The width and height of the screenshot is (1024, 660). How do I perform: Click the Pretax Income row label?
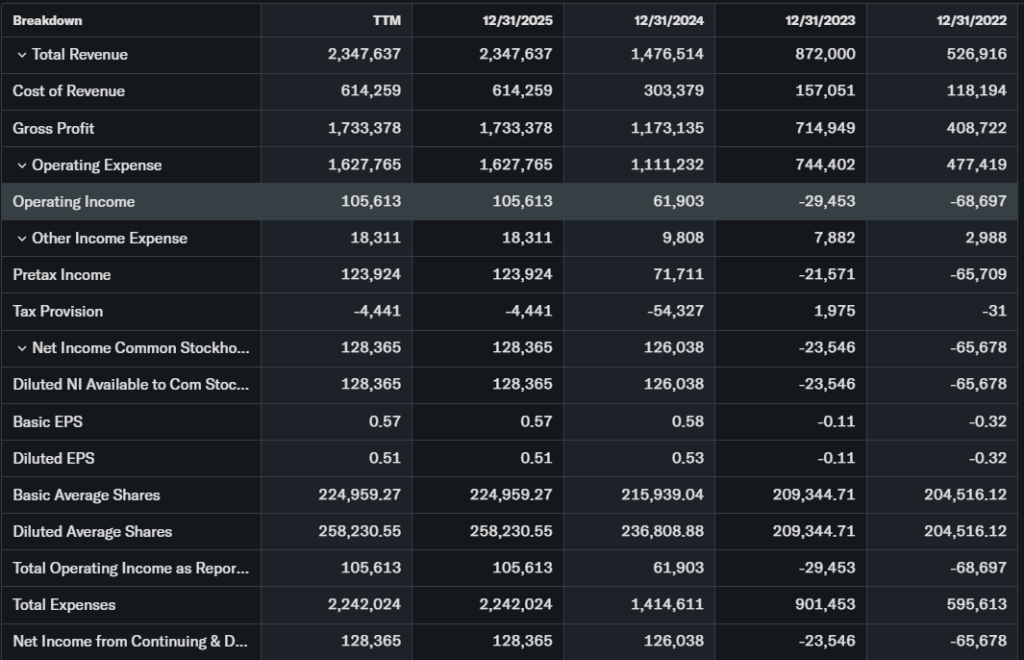tap(62, 275)
